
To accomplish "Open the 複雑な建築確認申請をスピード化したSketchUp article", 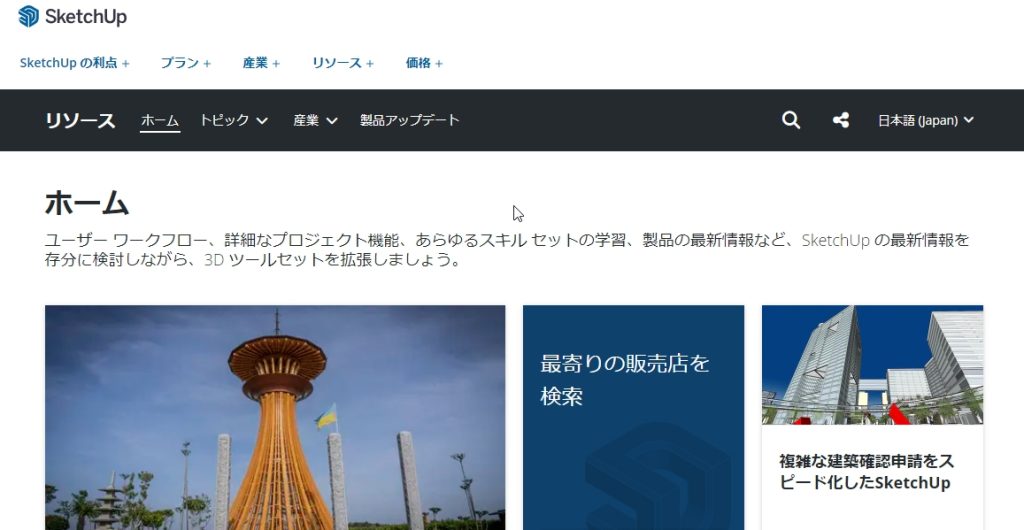I will pos(867,472).
